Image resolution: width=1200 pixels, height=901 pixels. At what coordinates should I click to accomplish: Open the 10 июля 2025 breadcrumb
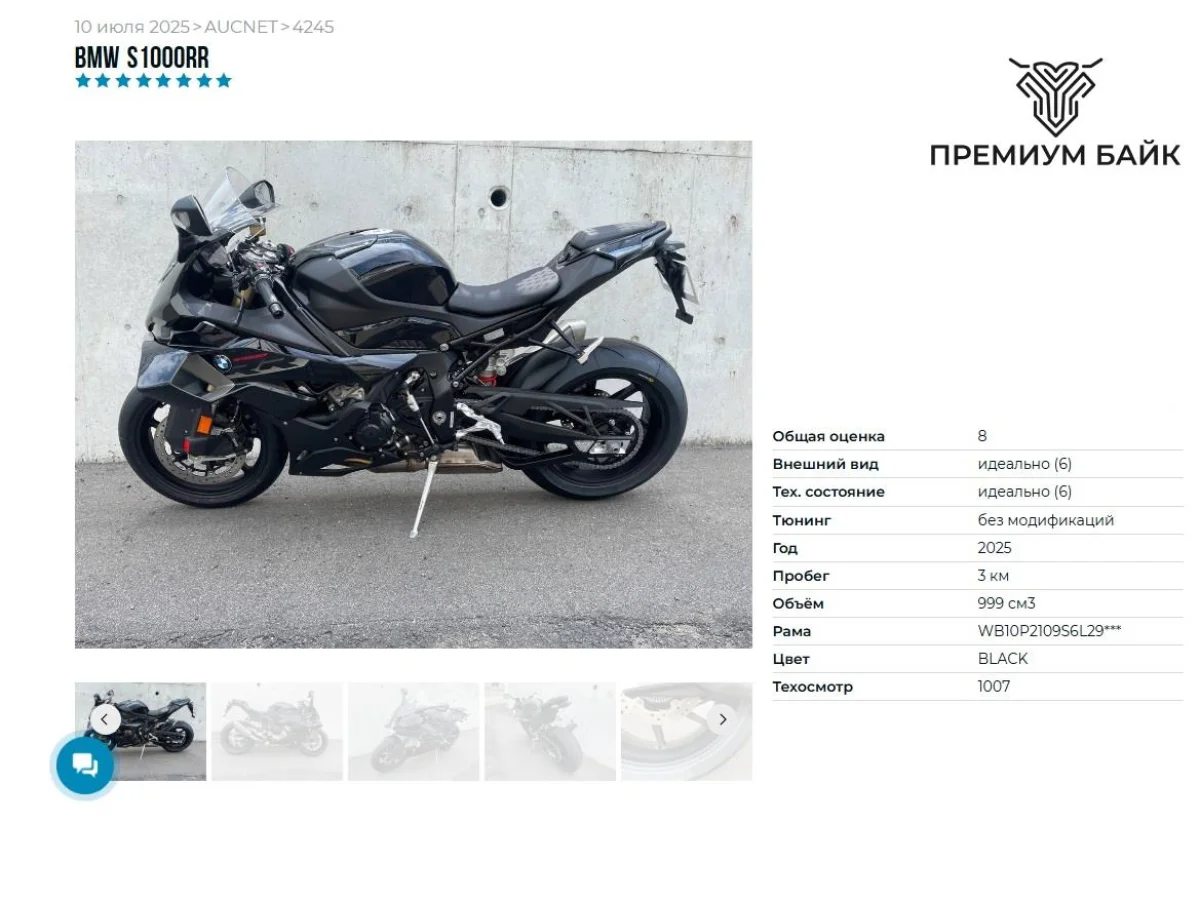(132, 27)
